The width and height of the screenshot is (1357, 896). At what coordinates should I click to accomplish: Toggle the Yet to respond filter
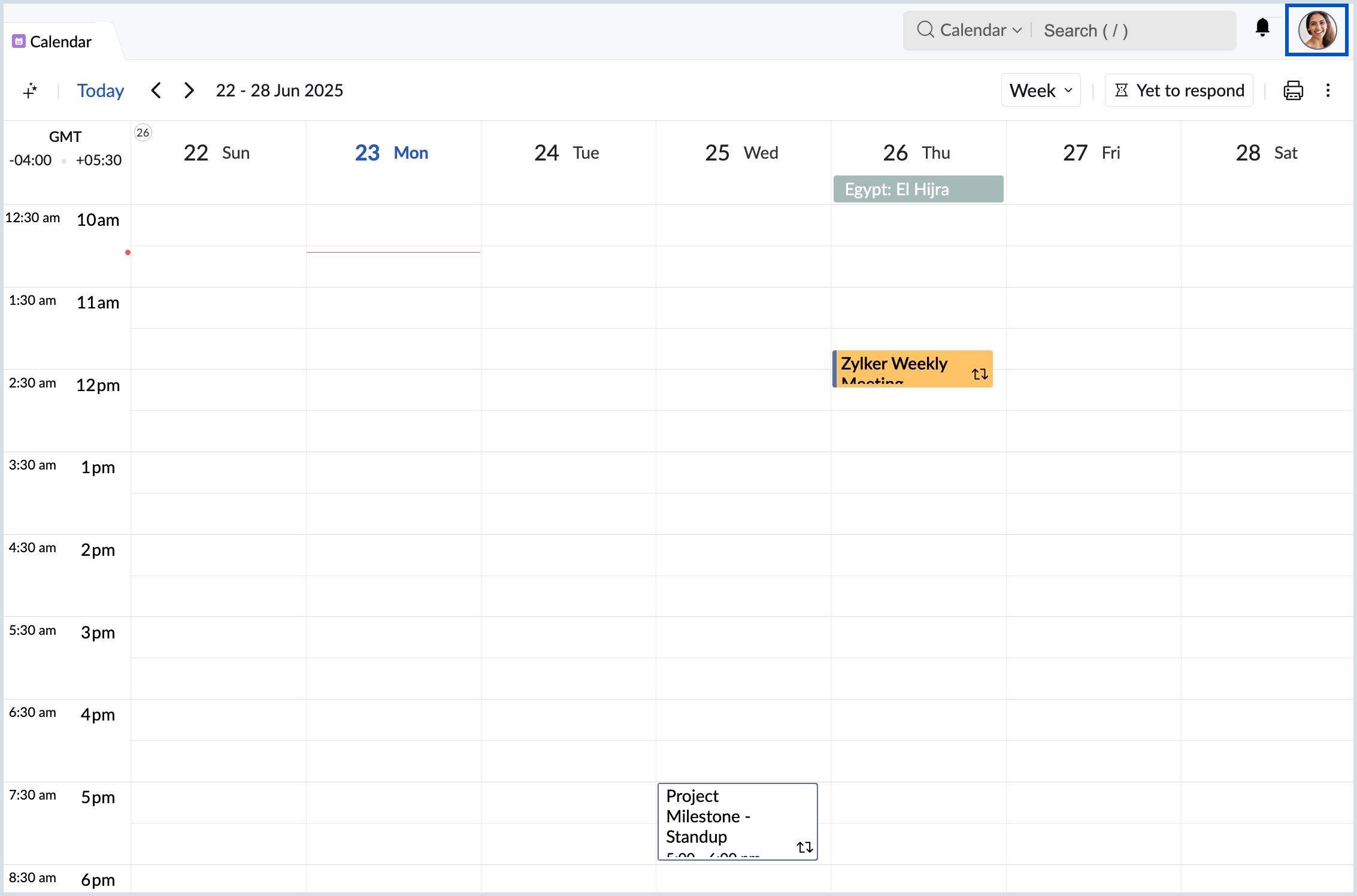tap(1179, 90)
